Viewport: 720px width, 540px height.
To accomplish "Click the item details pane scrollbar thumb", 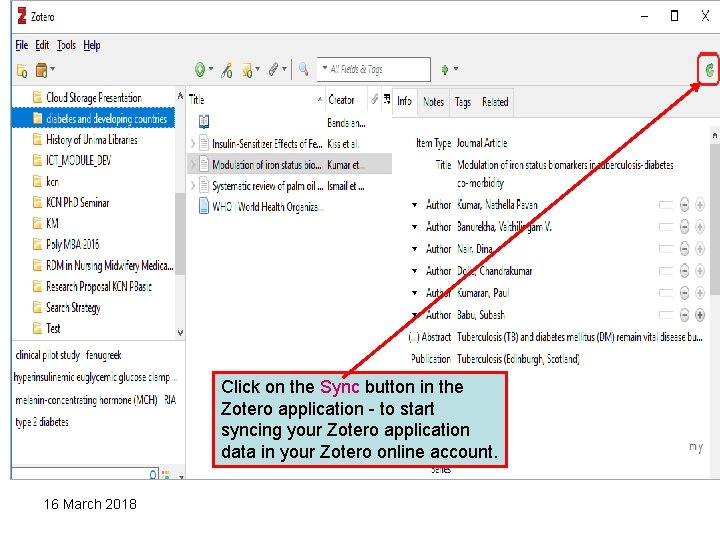I will point(714,219).
